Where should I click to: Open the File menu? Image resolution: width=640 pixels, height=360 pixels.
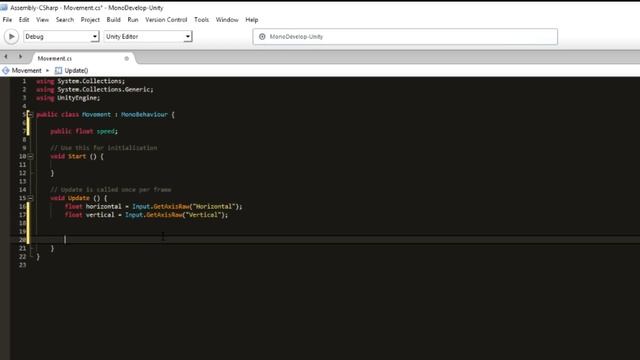click(7, 20)
